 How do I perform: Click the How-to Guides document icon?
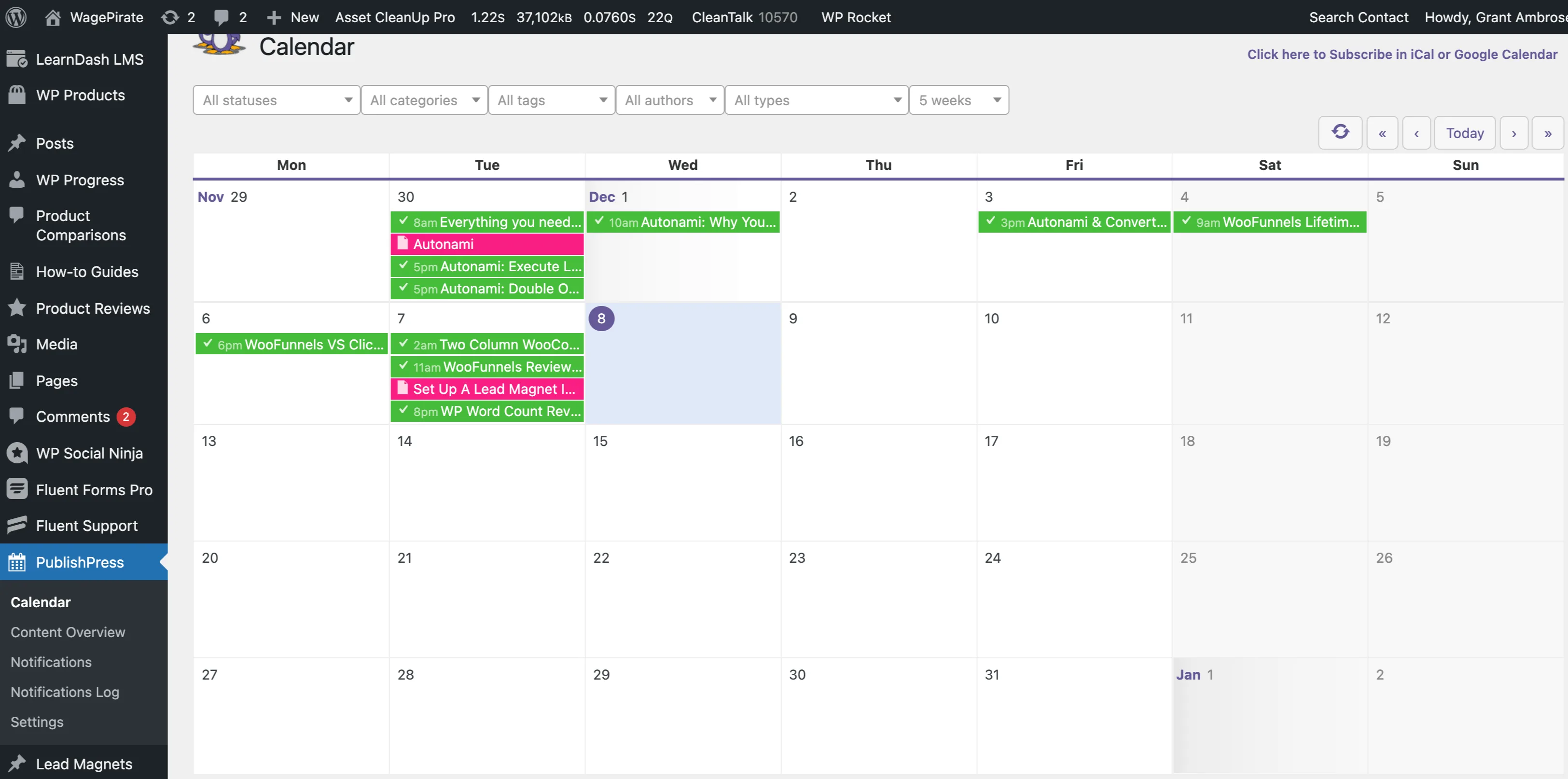pyautogui.click(x=17, y=271)
